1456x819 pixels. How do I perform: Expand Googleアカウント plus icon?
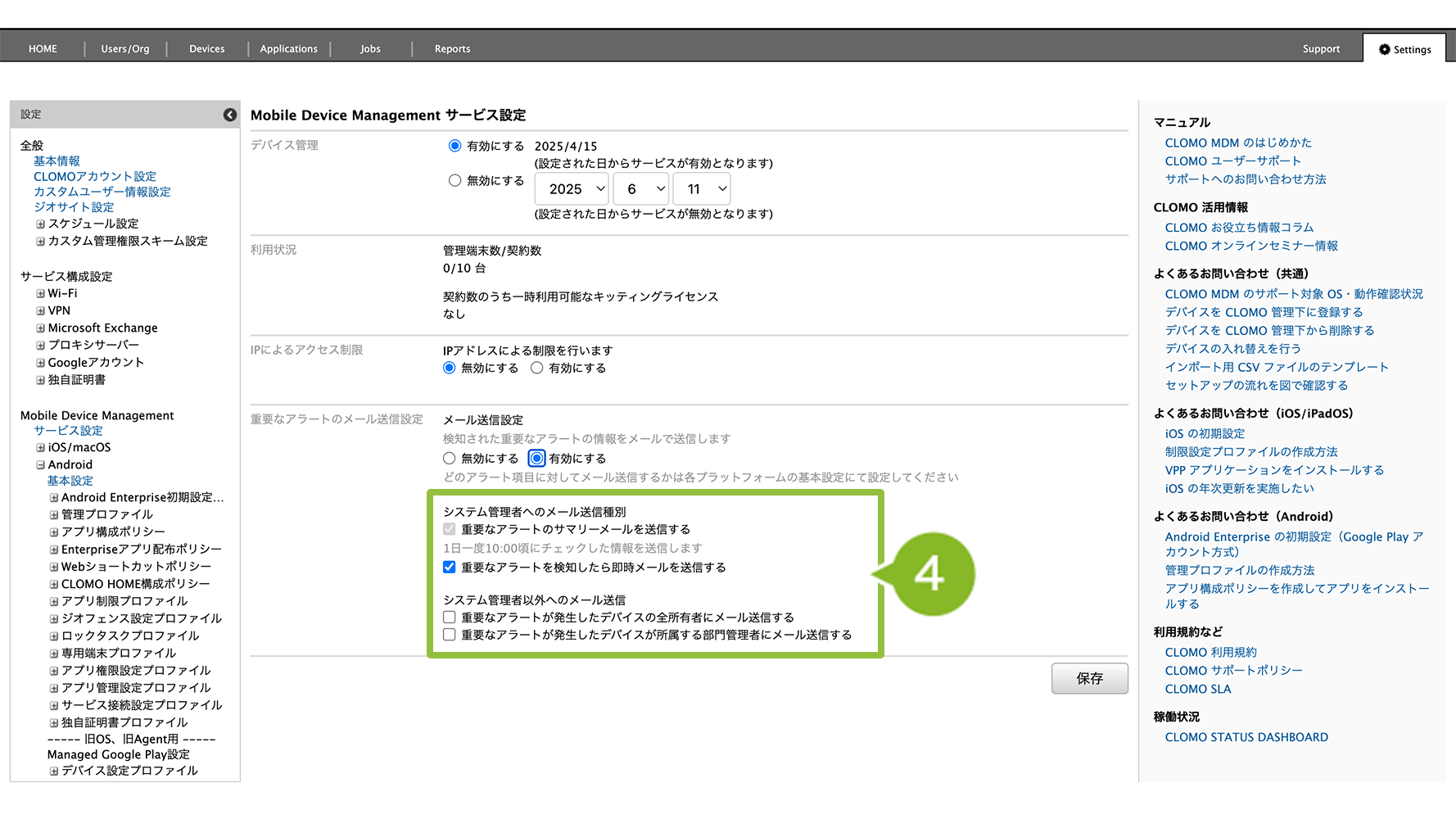(40, 363)
